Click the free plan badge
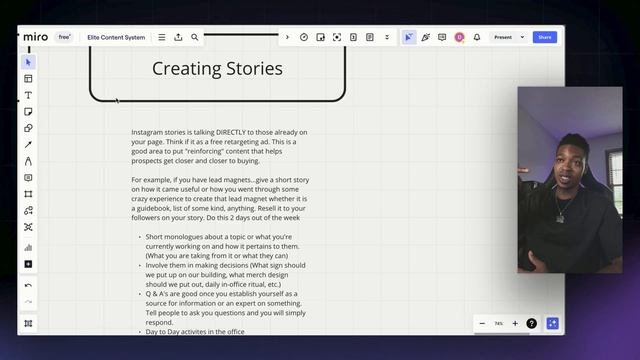Image resolution: width=640 pixels, height=360 pixels. (64, 37)
